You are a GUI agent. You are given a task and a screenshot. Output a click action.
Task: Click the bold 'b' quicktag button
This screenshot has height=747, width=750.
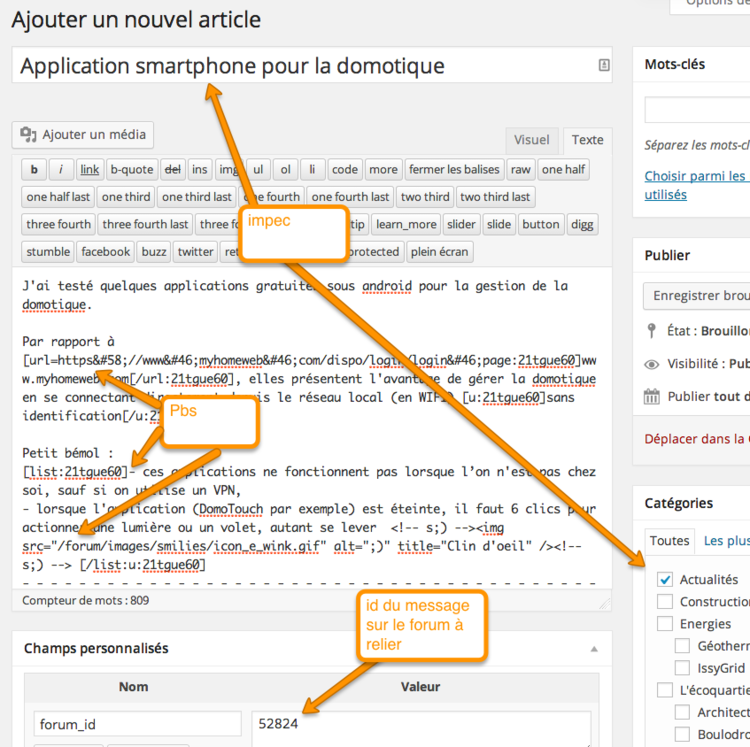click(34, 170)
